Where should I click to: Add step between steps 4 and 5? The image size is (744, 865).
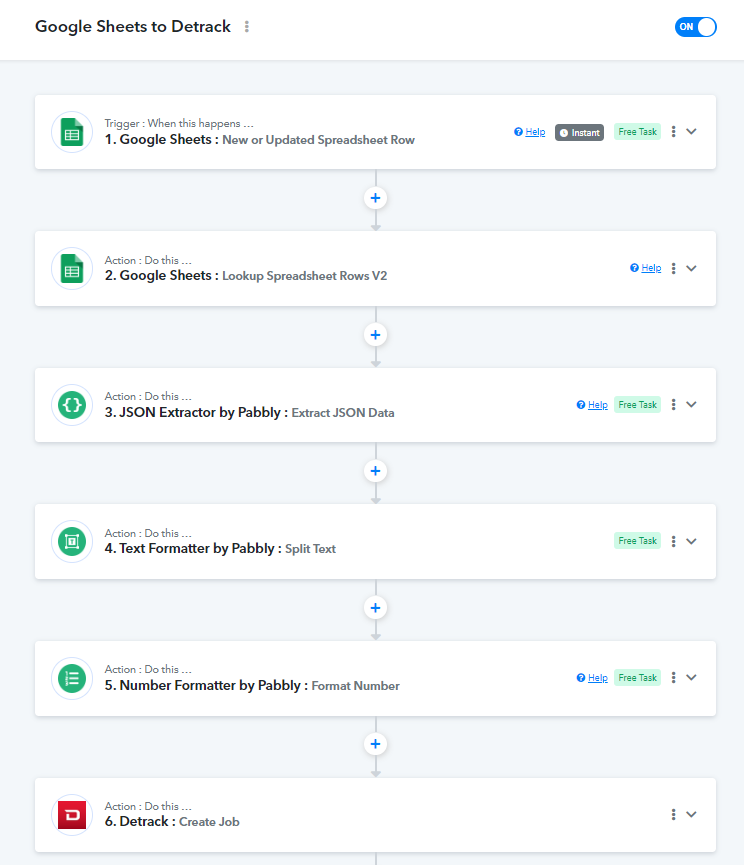click(x=376, y=608)
